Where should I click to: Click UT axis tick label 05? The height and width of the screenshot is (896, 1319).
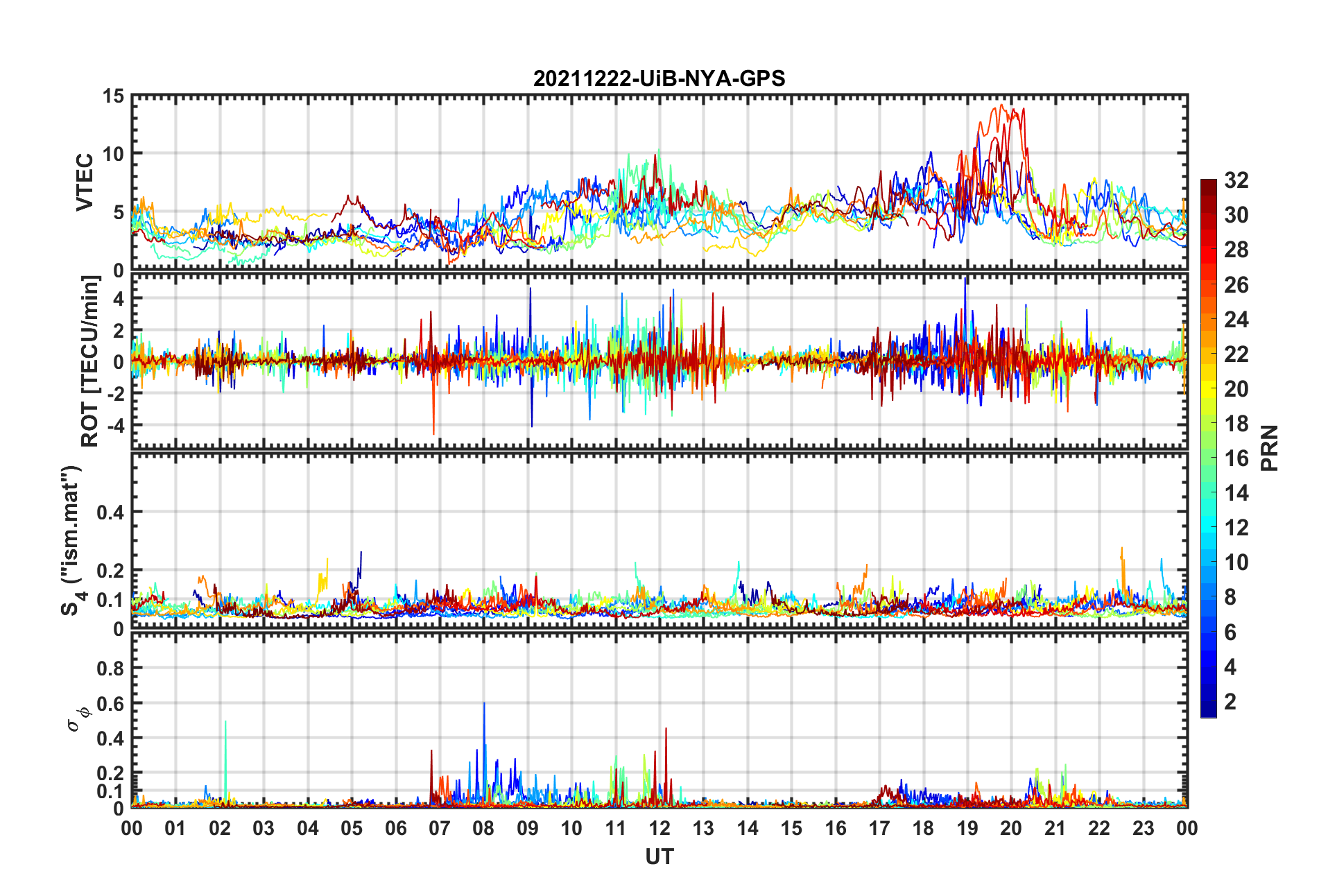point(352,828)
